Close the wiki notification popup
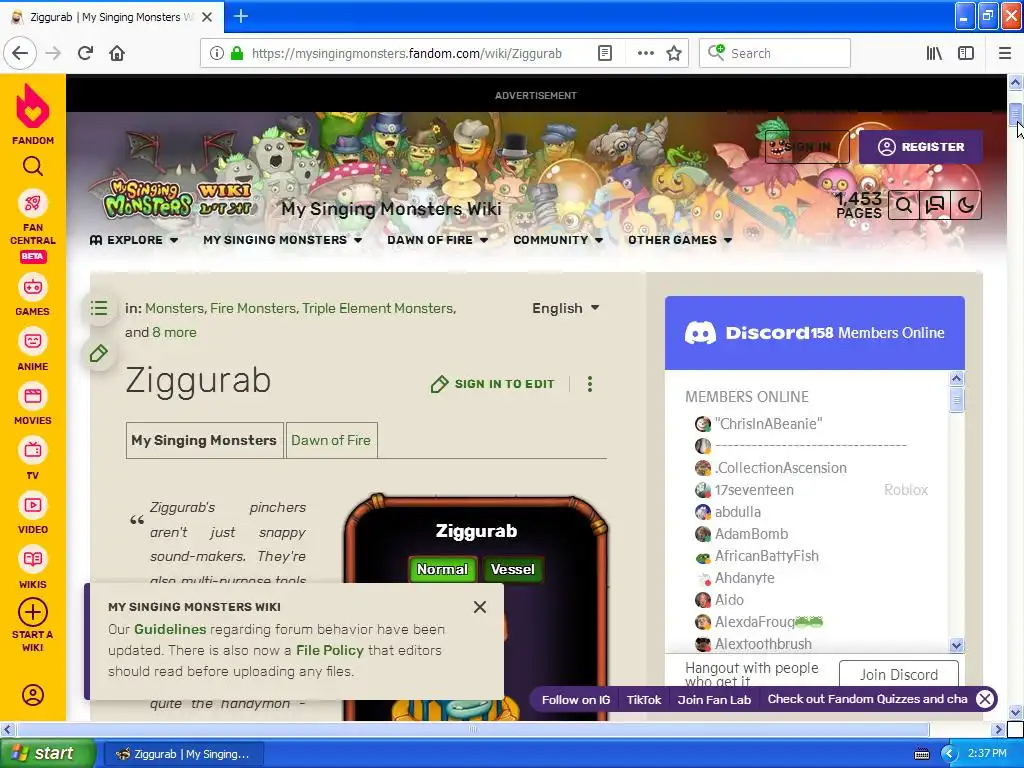Screen dimensions: 1024x768 tap(480, 607)
